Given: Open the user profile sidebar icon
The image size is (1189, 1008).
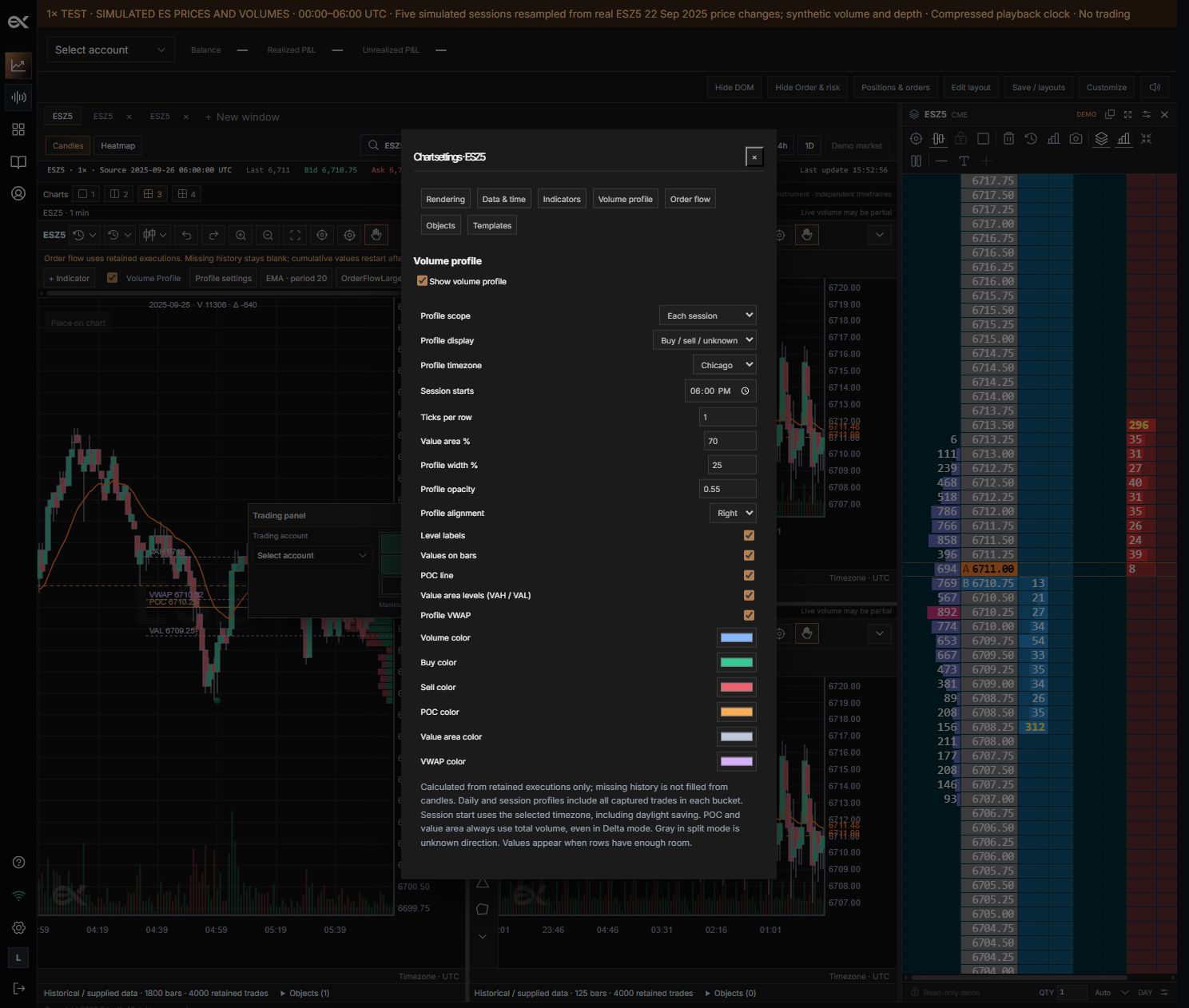Looking at the screenshot, I should [18, 193].
